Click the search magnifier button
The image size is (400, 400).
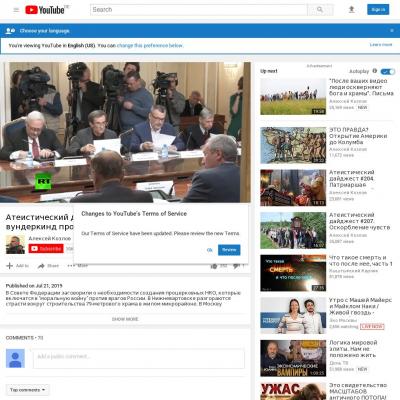(320, 10)
